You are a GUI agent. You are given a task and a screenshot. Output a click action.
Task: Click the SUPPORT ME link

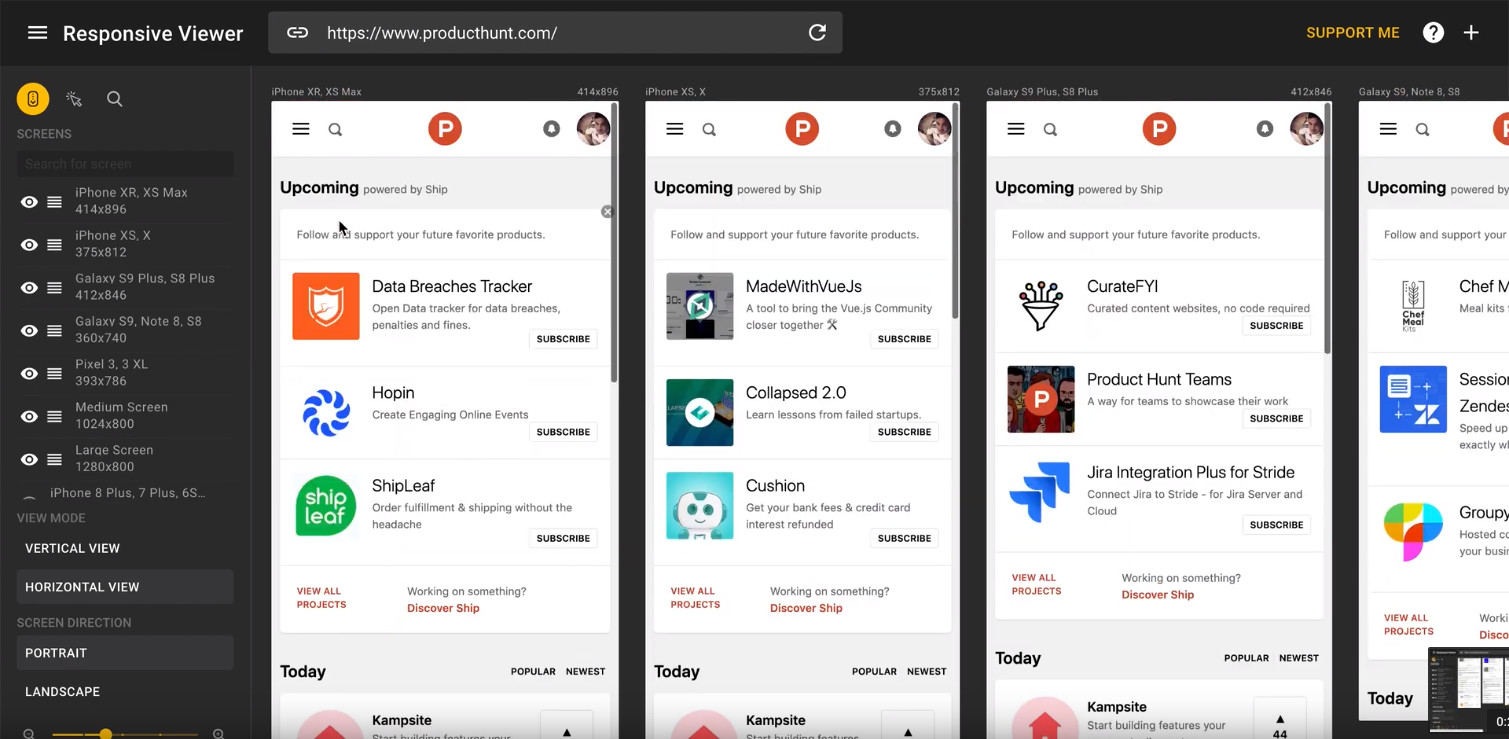(1352, 33)
